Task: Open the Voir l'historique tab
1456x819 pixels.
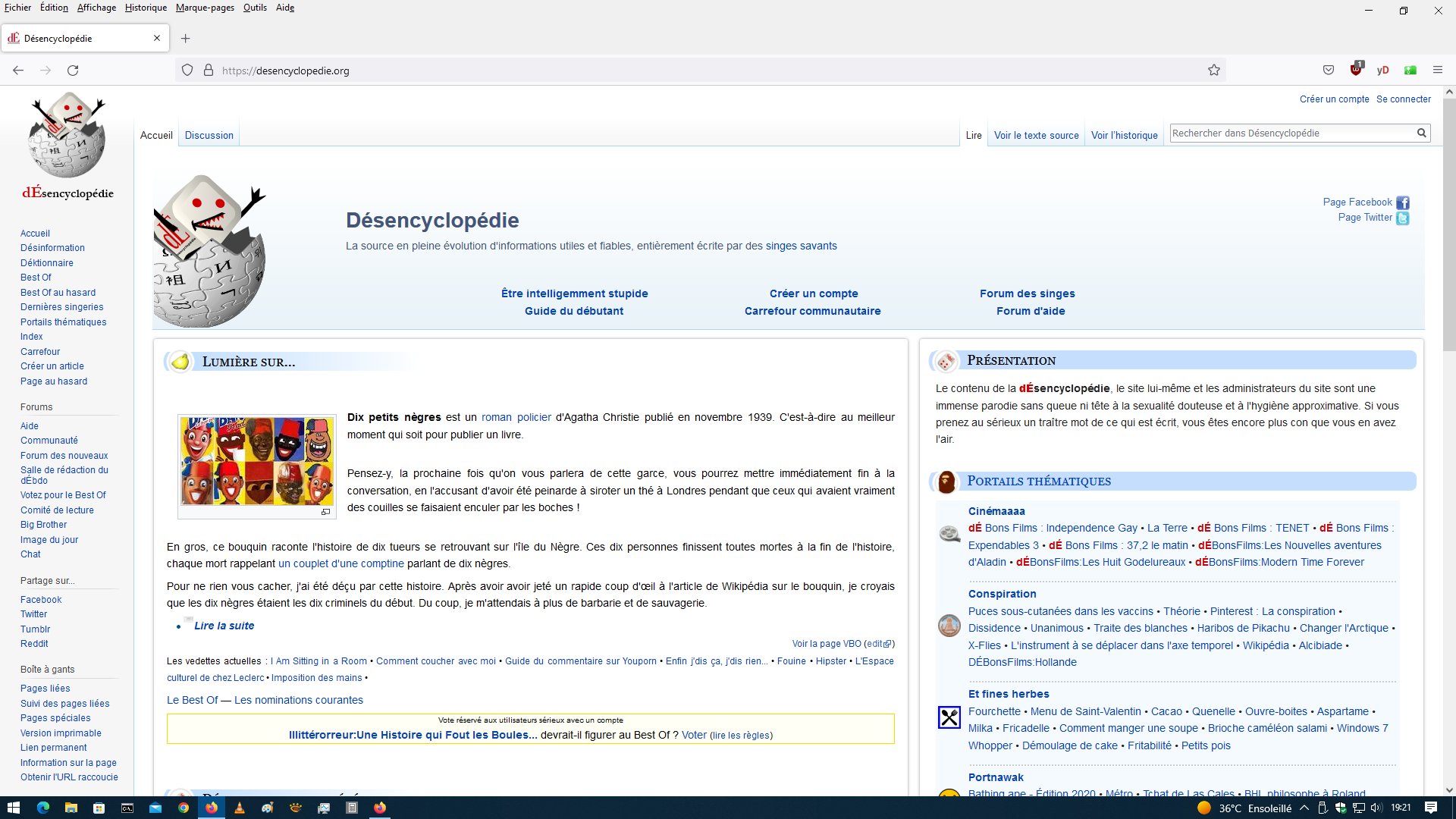Action: coord(1124,136)
